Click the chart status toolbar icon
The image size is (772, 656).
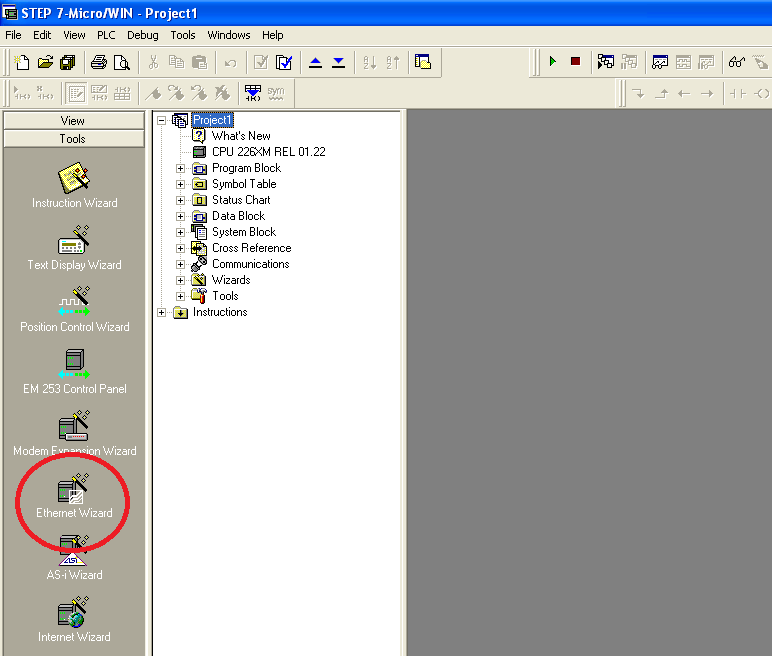point(660,62)
